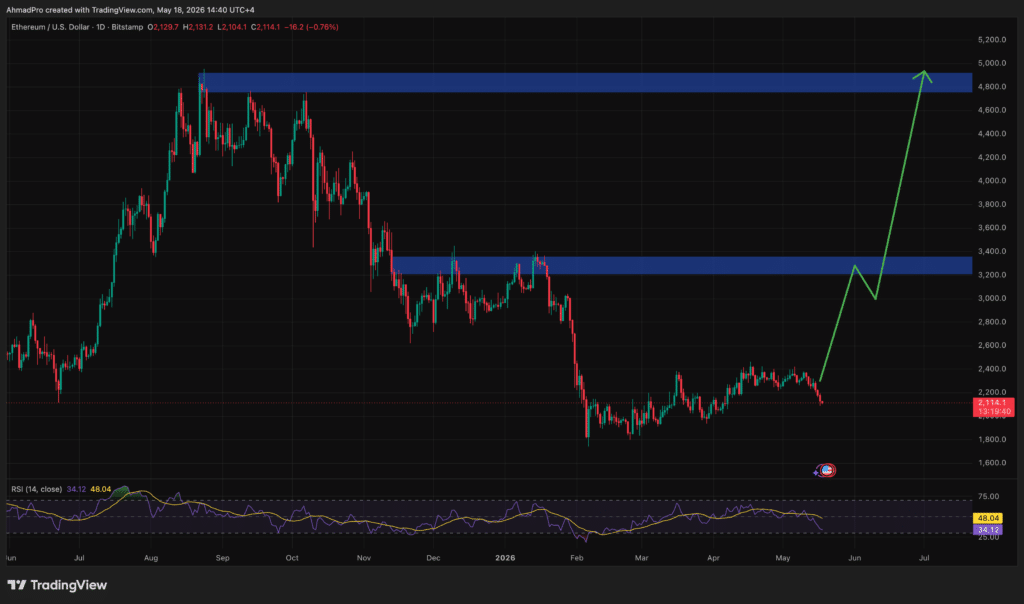Click the 4,600.0 price axis label

[x=991, y=110]
